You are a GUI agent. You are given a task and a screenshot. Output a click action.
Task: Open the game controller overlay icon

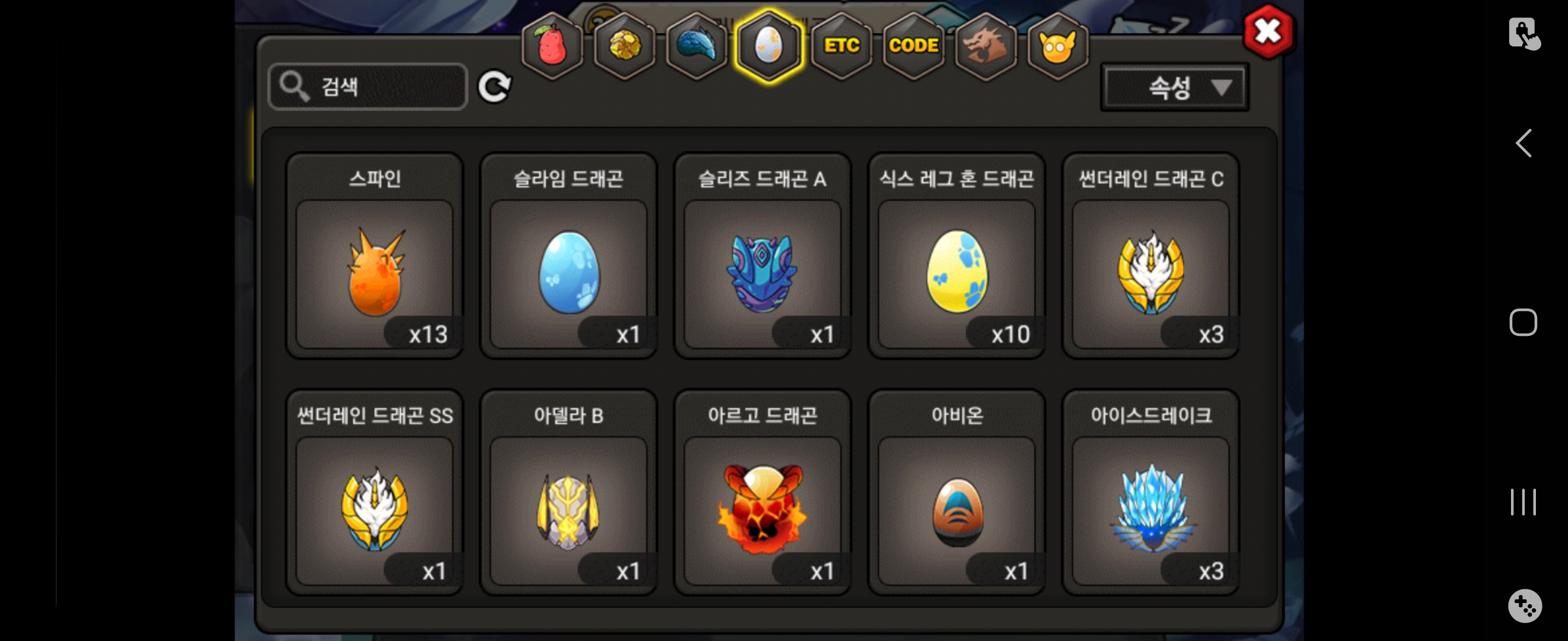pyautogui.click(x=1524, y=606)
